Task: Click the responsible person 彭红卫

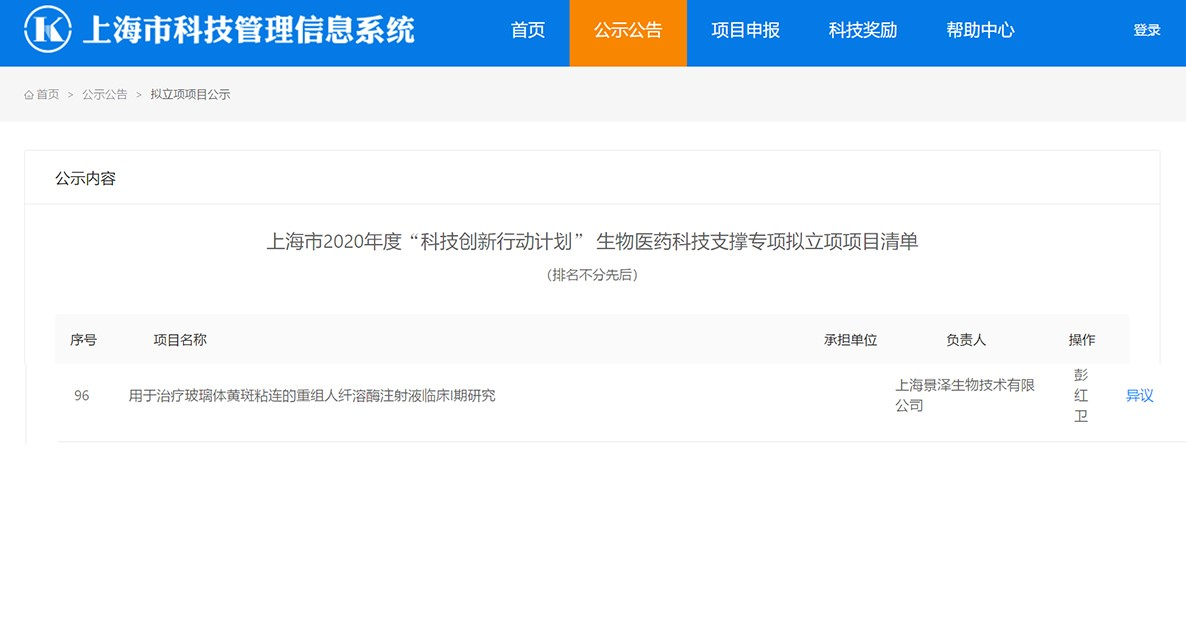Action: pyautogui.click(x=1081, y=396)
